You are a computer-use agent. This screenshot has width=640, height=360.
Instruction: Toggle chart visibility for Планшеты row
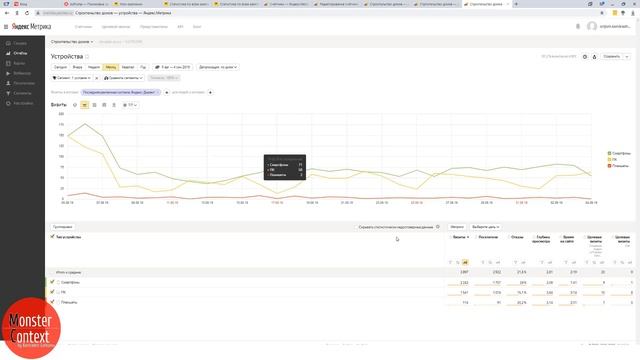(52, 302)
